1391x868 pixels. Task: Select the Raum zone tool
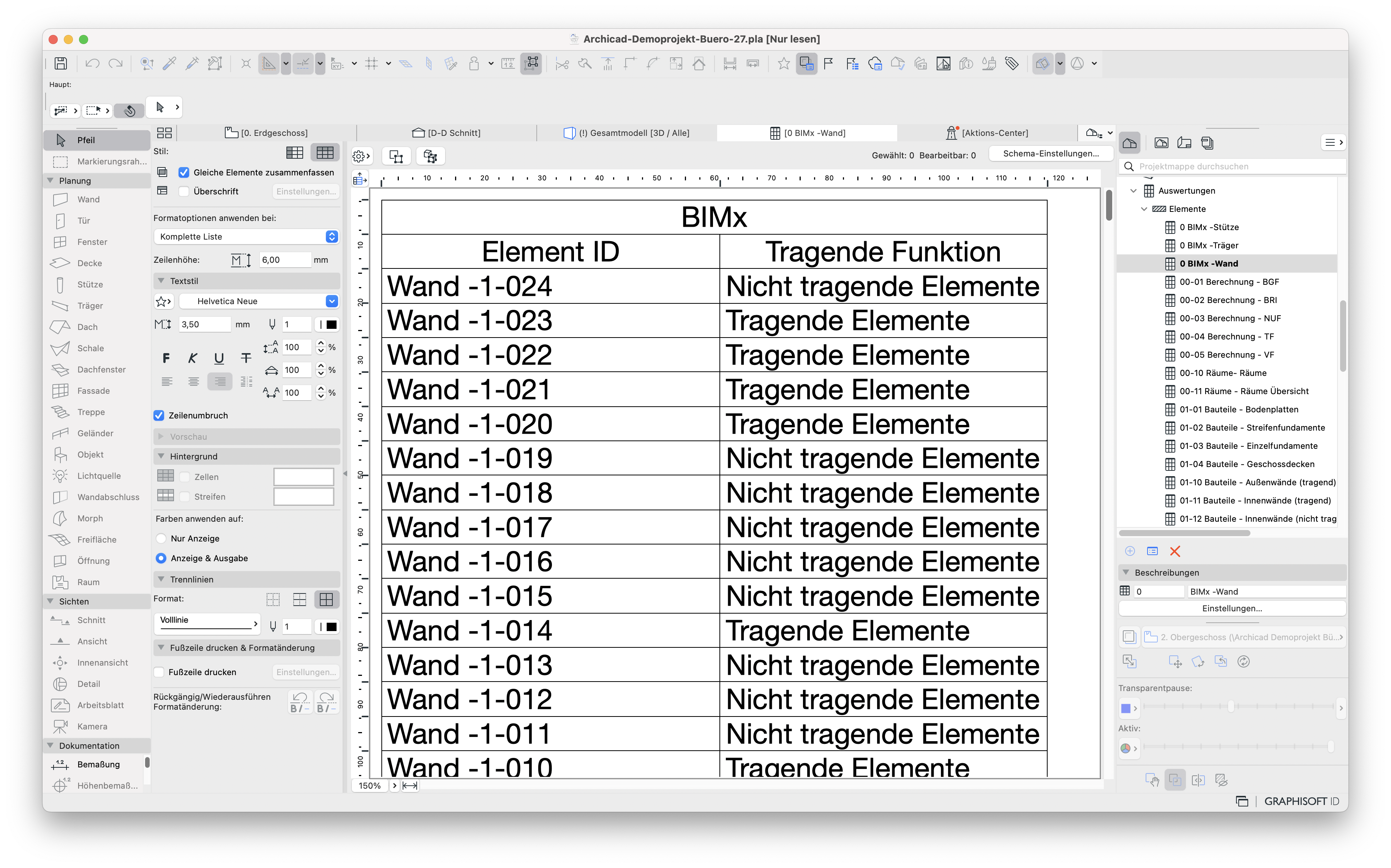pos(96,582)
